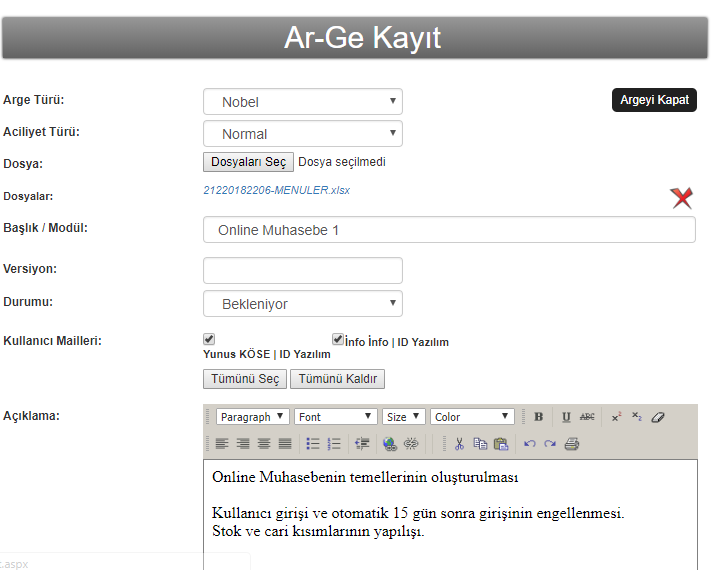Apply subscript formatting
Screen dimensions: 720x570
click(637, 417)
